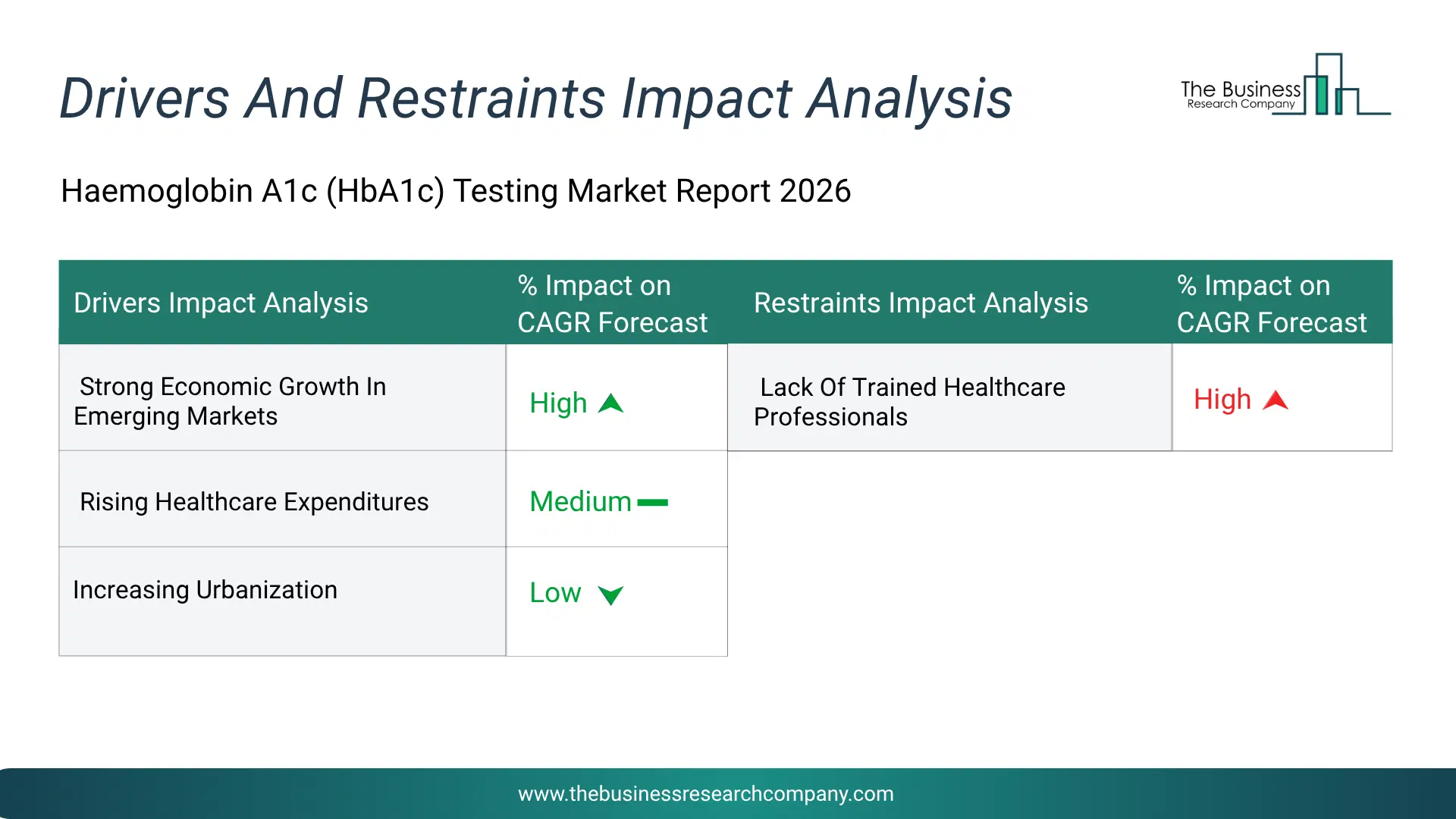Click the Restraints Impact Analysis header cell

949,303
